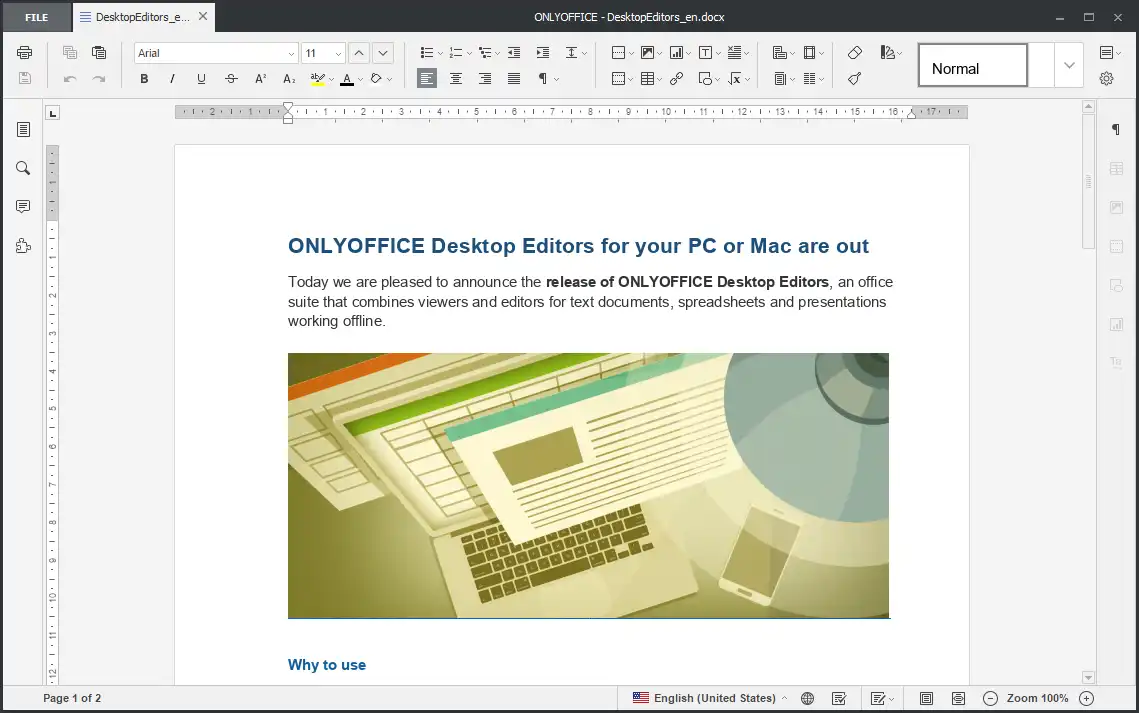Toggle nonprinting characters in toolbar
Image resolution: width=1139 pixels, height=713 pixels.
pyautogui.click(x=543, y=78)
